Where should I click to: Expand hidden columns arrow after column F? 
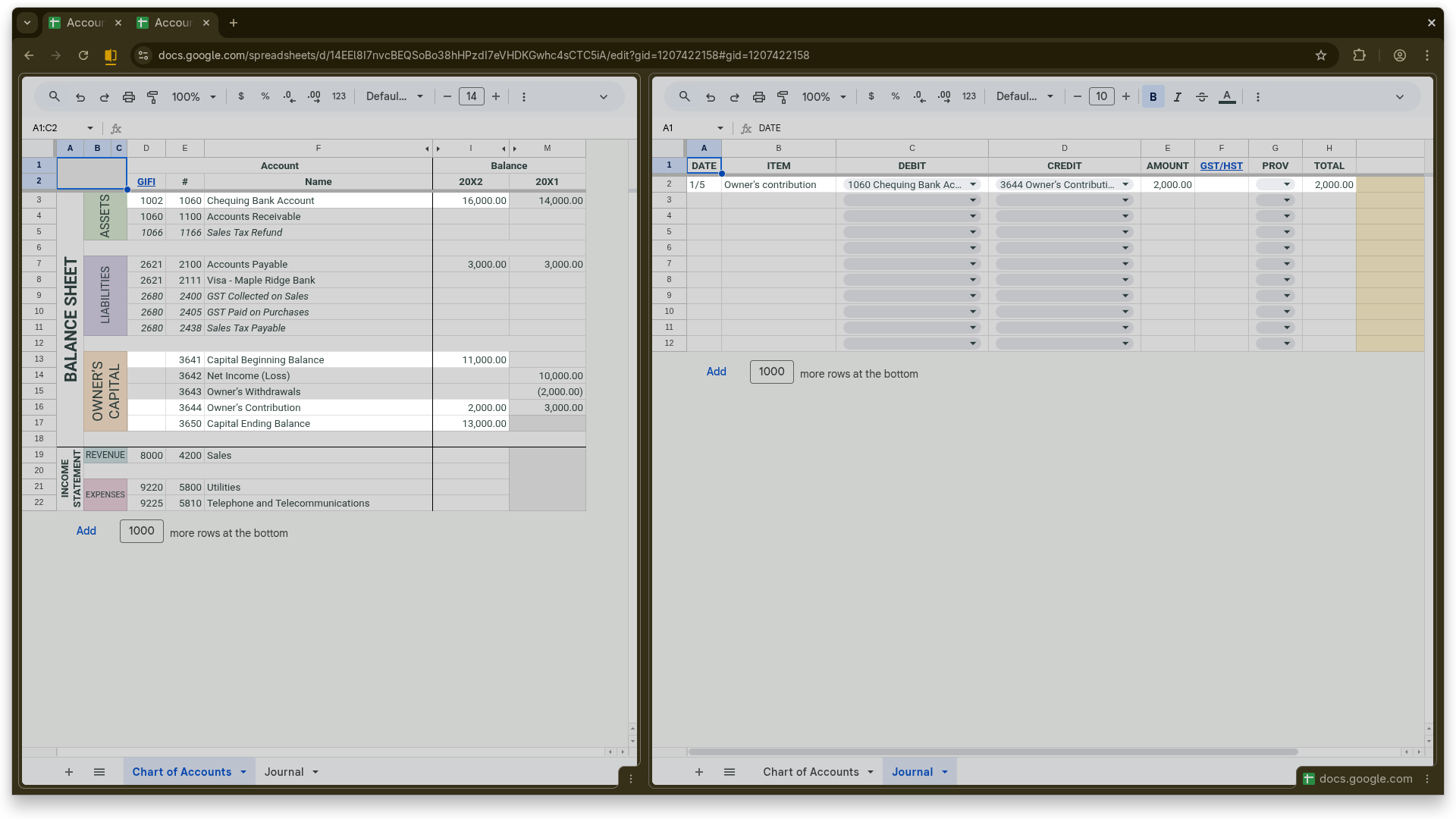(427, 149)
